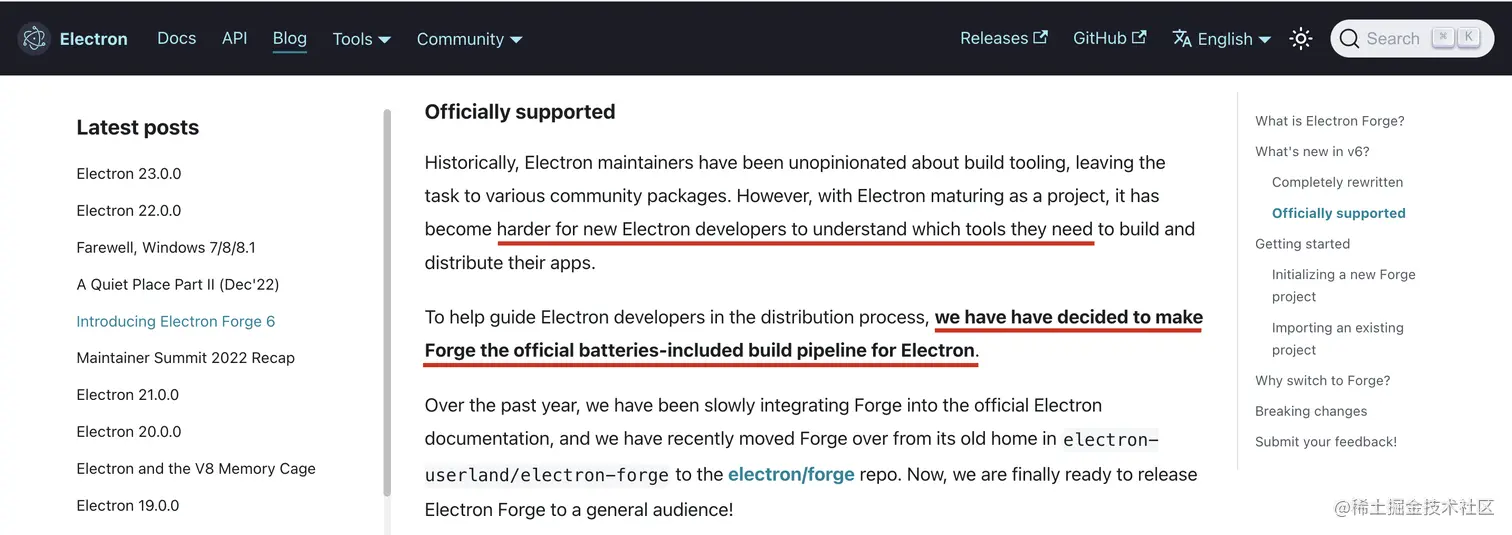Viewport: 1512px width, 535px height.
Task: Open Maintainer Summit 2022 Recap post
Action: point(186,358)
